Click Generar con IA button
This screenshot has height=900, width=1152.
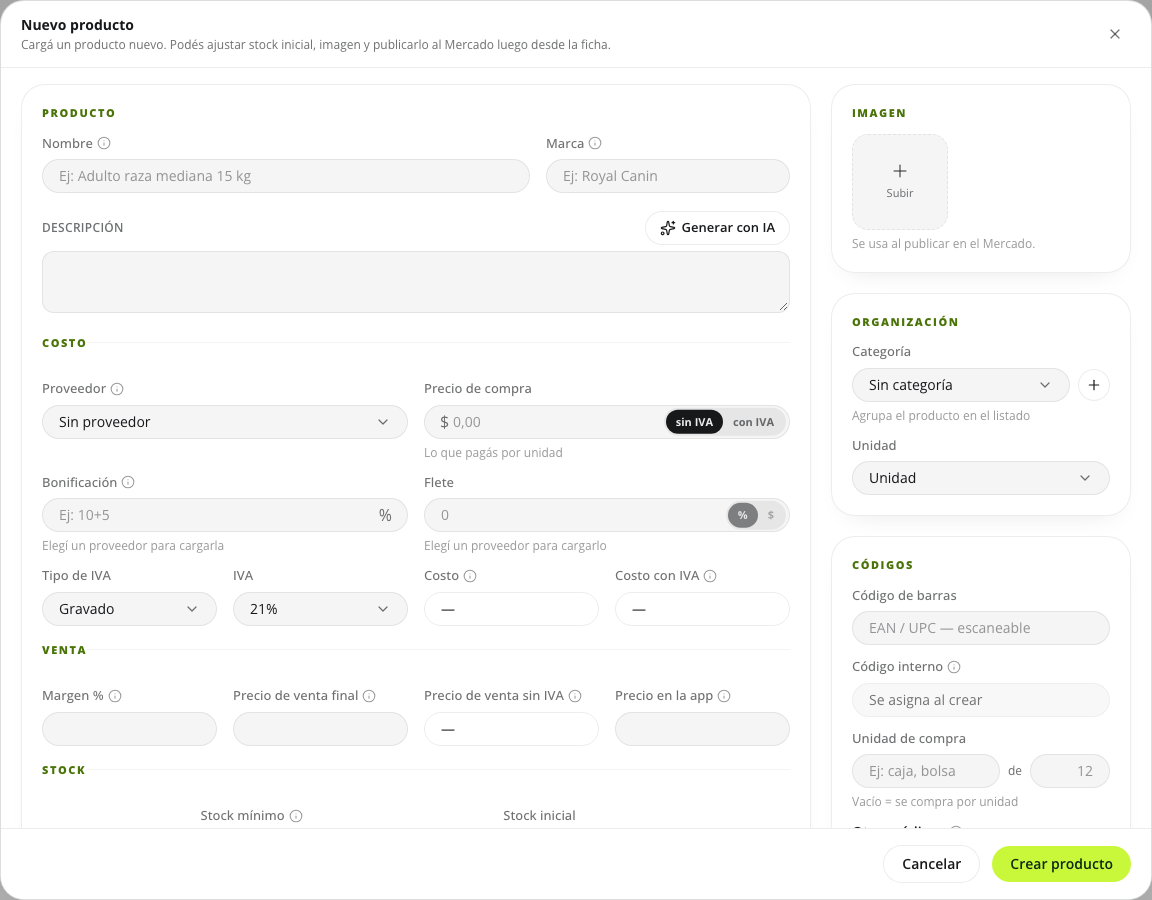717,228
